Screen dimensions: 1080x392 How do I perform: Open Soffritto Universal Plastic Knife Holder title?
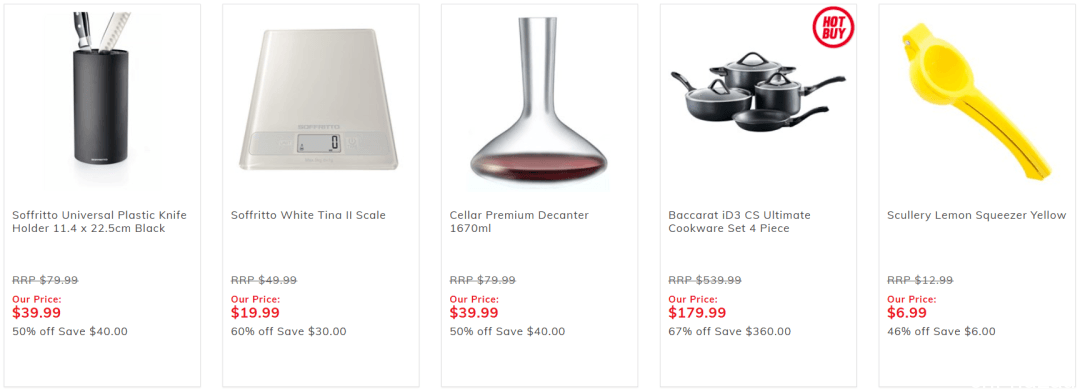point(99,222)
